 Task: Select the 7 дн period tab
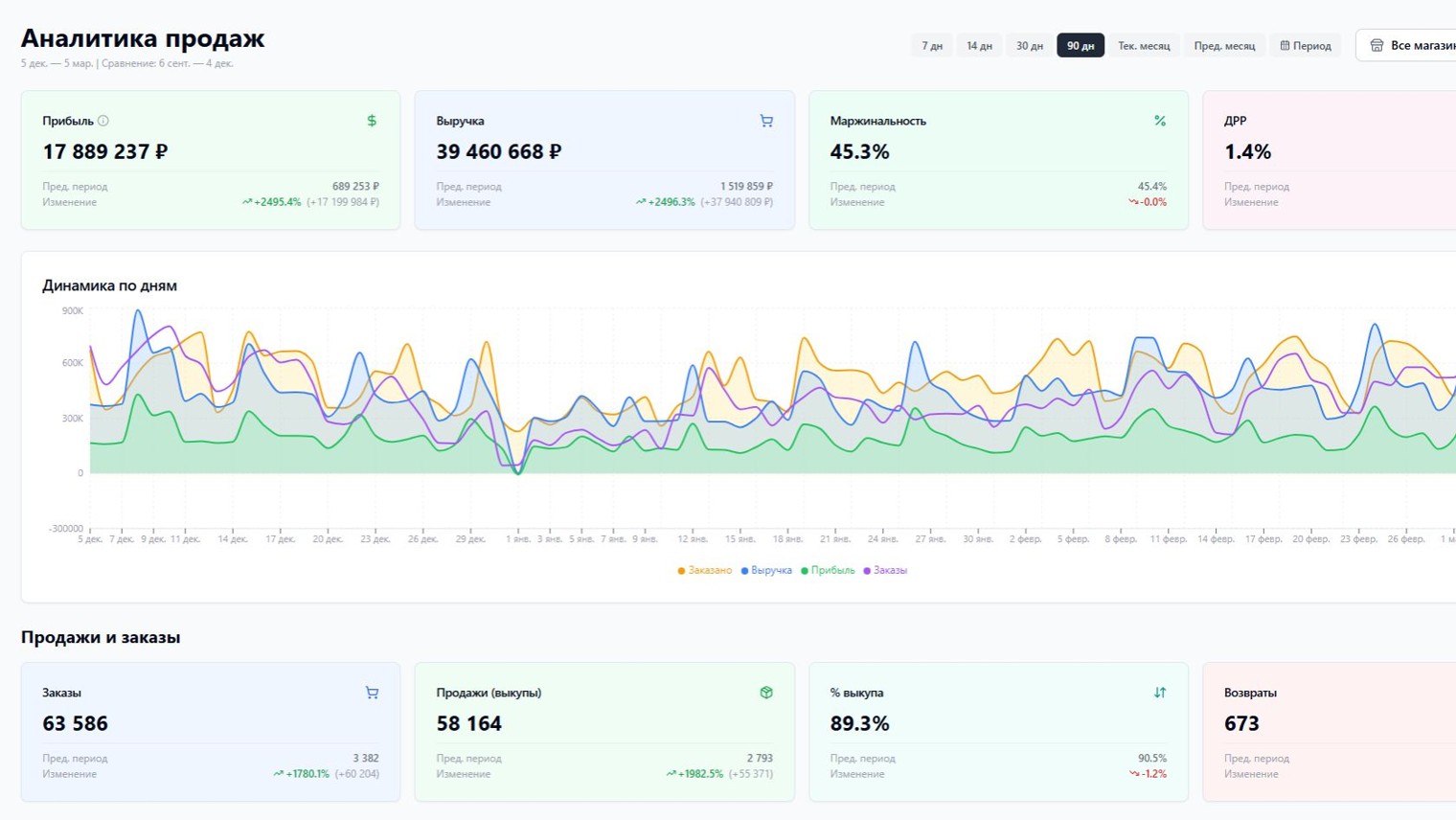(x=932, y=45)
